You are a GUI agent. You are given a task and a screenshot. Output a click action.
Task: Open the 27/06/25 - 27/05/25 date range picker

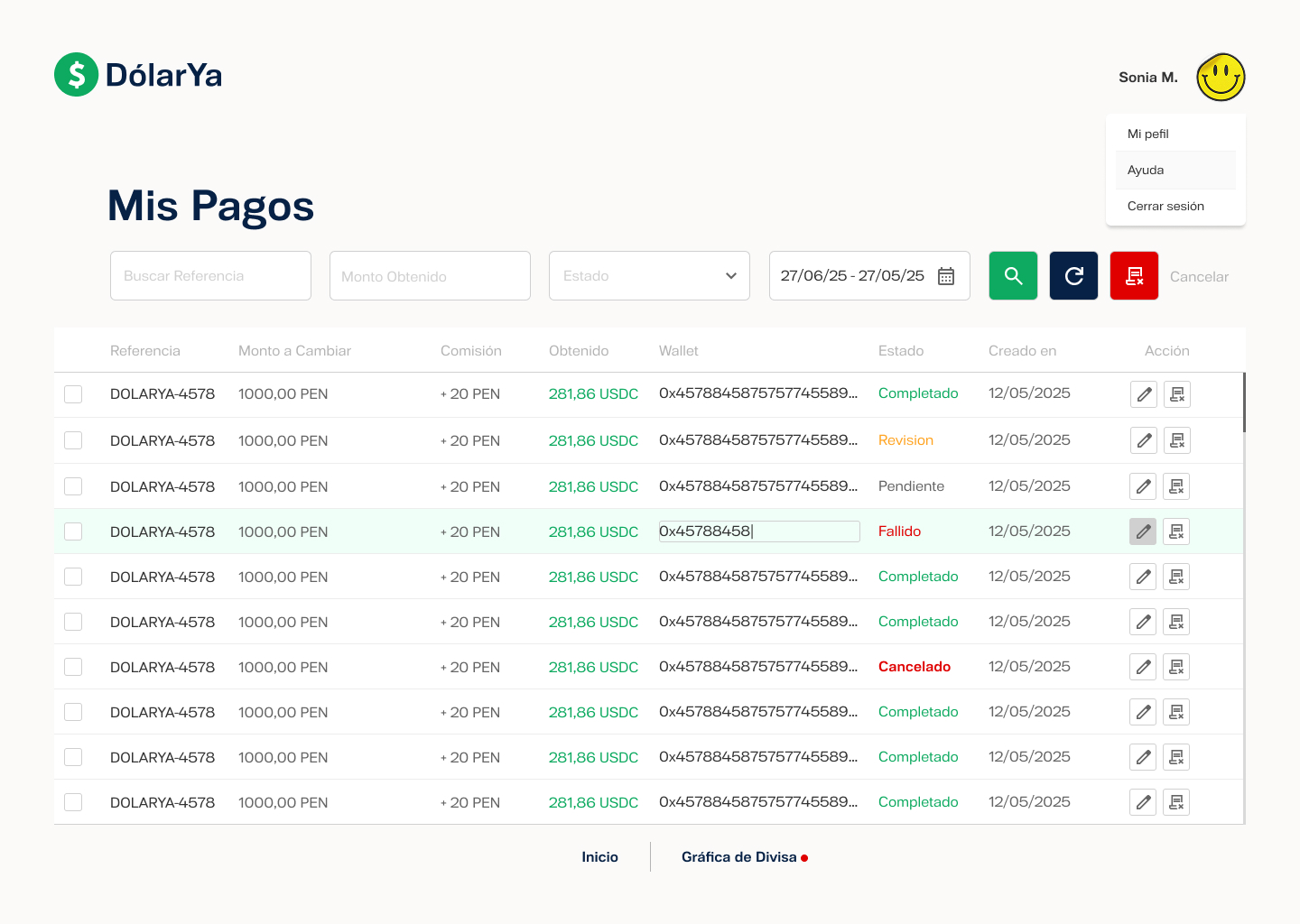tap(852, 276)
